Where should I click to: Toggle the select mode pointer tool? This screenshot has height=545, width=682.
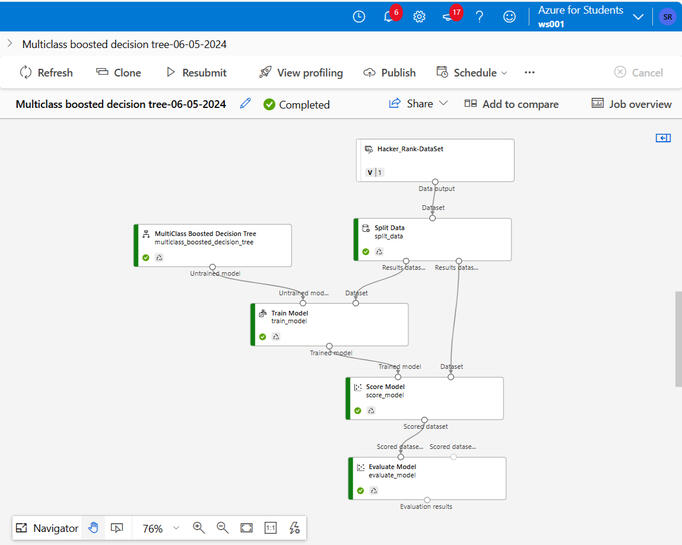[117, 528]
